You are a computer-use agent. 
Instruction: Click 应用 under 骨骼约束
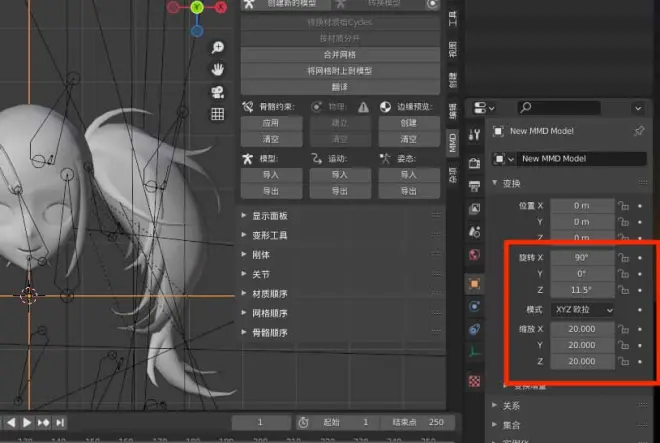[x=271, y=123]
